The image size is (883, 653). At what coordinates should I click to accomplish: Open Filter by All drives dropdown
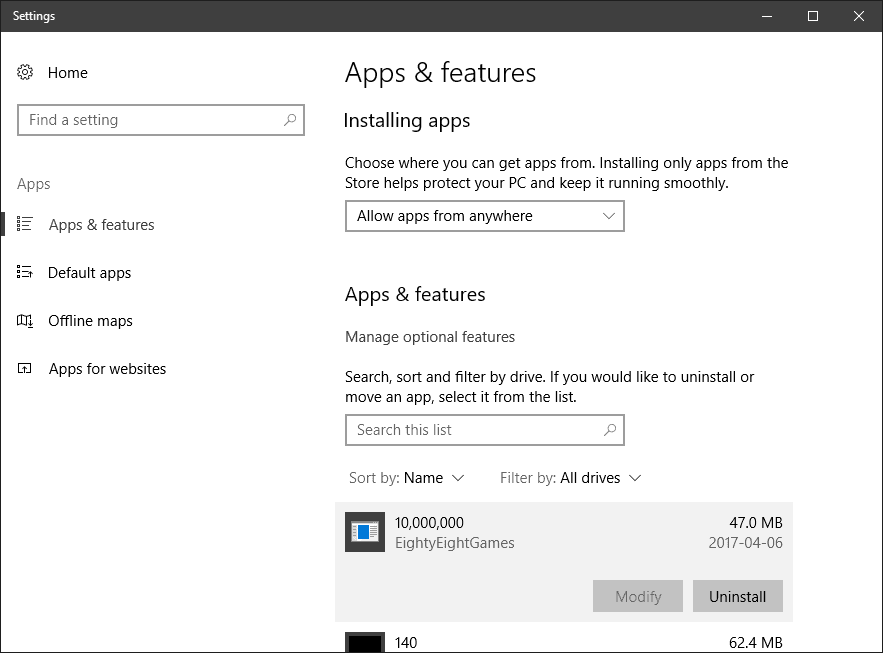coord(570,478)
